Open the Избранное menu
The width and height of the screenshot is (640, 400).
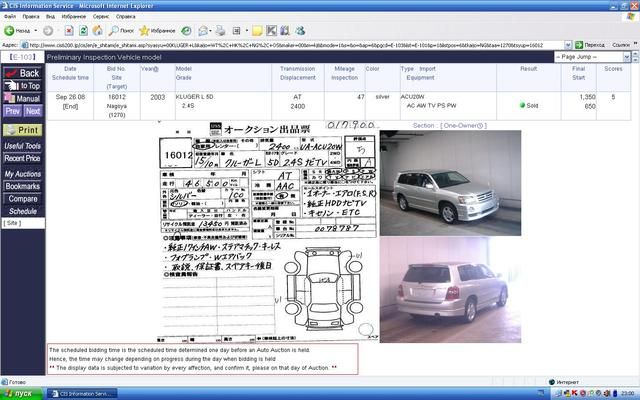(74, 17)
